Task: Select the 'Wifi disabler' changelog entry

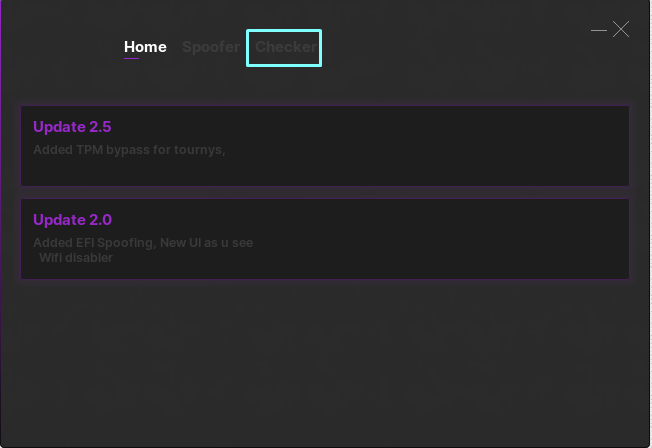Action: click(76, 258)
